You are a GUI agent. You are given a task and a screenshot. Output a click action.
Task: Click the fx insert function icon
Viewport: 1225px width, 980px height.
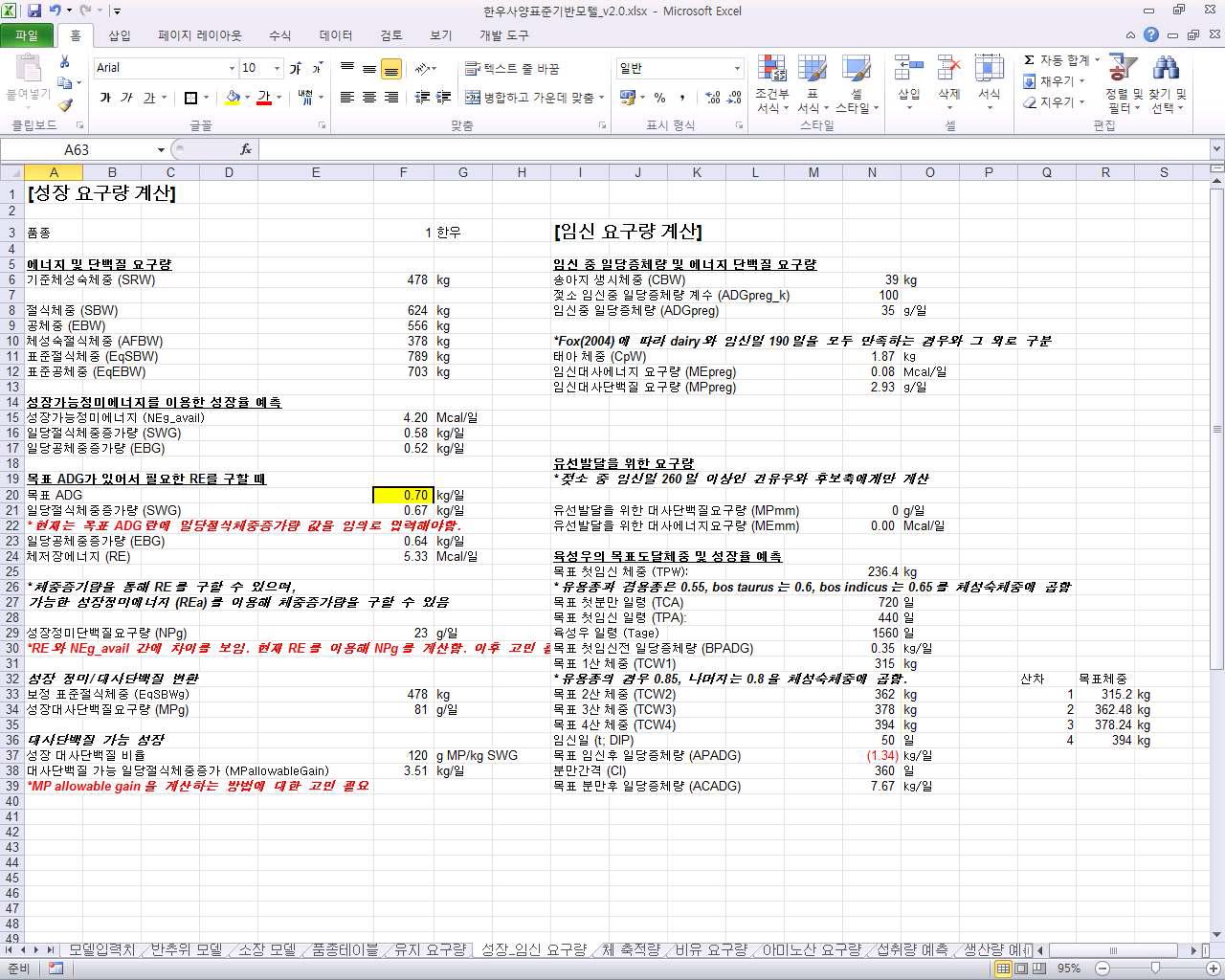[x=246, y=149]
